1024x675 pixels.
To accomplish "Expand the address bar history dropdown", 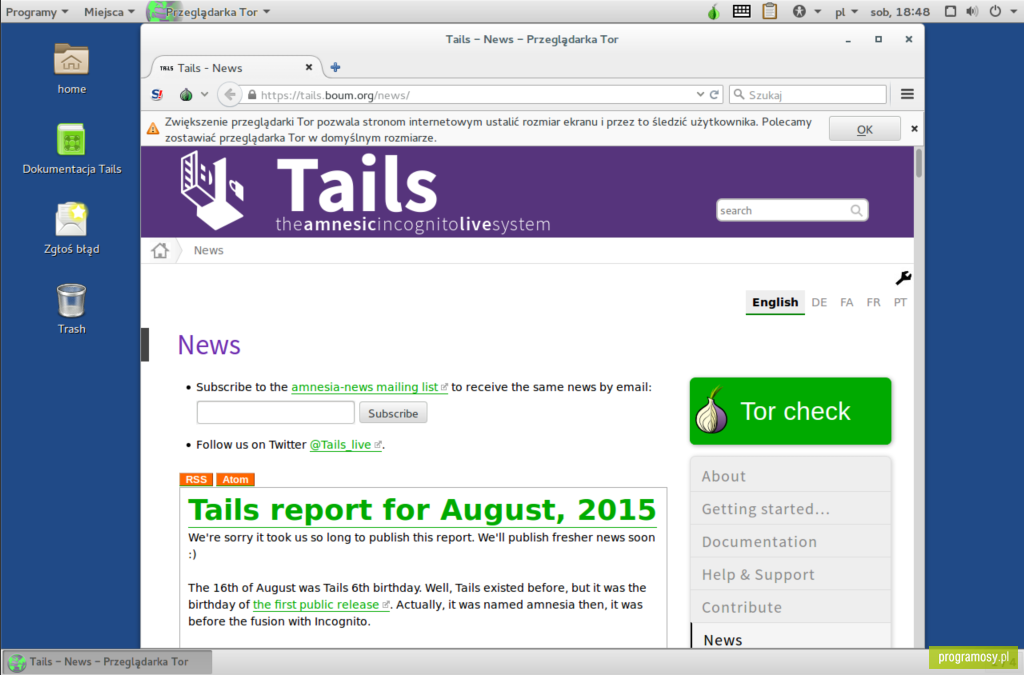I will [700, 95].
